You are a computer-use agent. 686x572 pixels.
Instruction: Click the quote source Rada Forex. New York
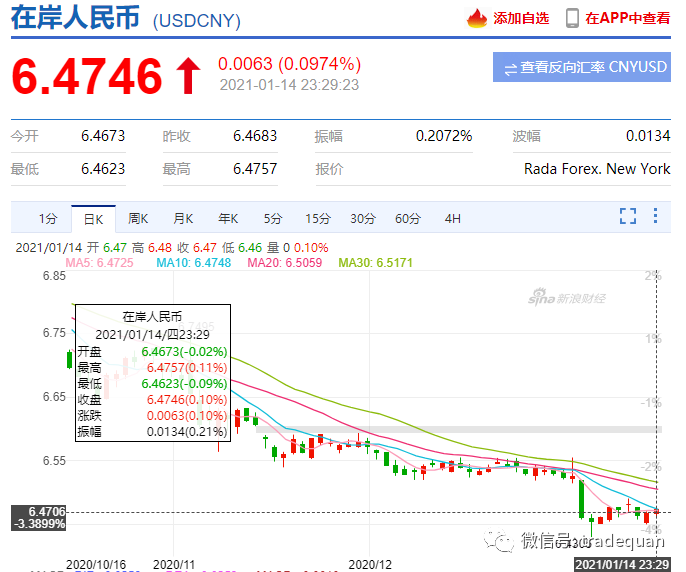coord(597,169)
